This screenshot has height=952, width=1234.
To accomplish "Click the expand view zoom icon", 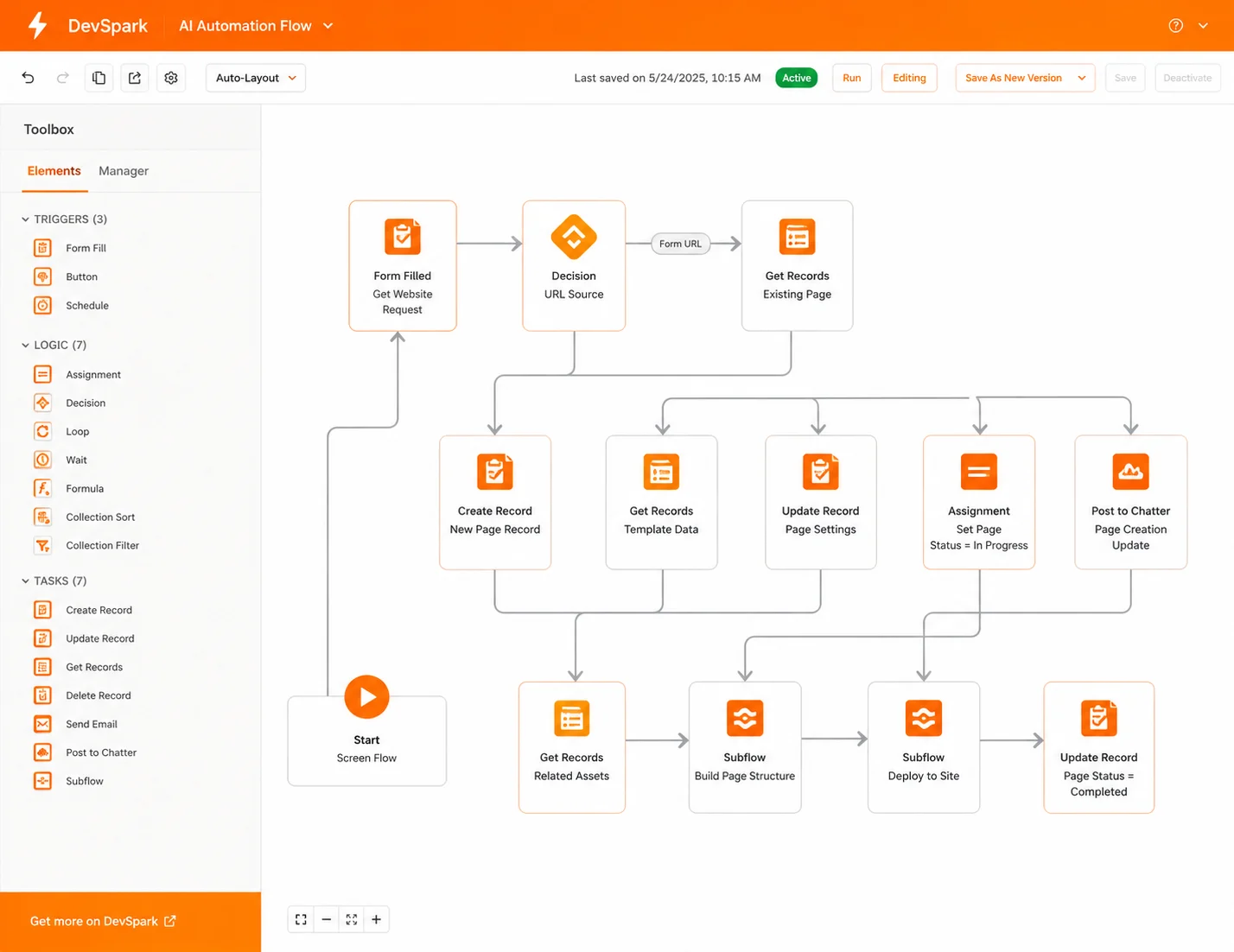I will tap(351, 919).
